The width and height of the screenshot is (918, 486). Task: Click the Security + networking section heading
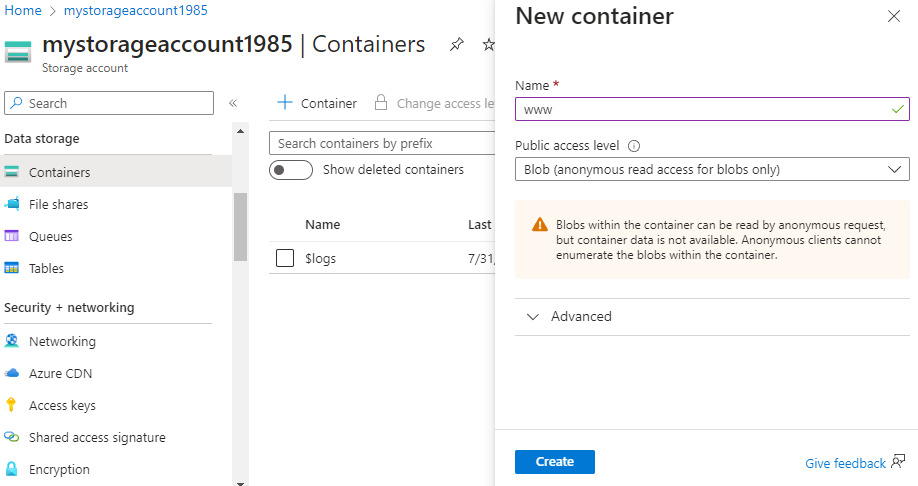click(69, 307)
